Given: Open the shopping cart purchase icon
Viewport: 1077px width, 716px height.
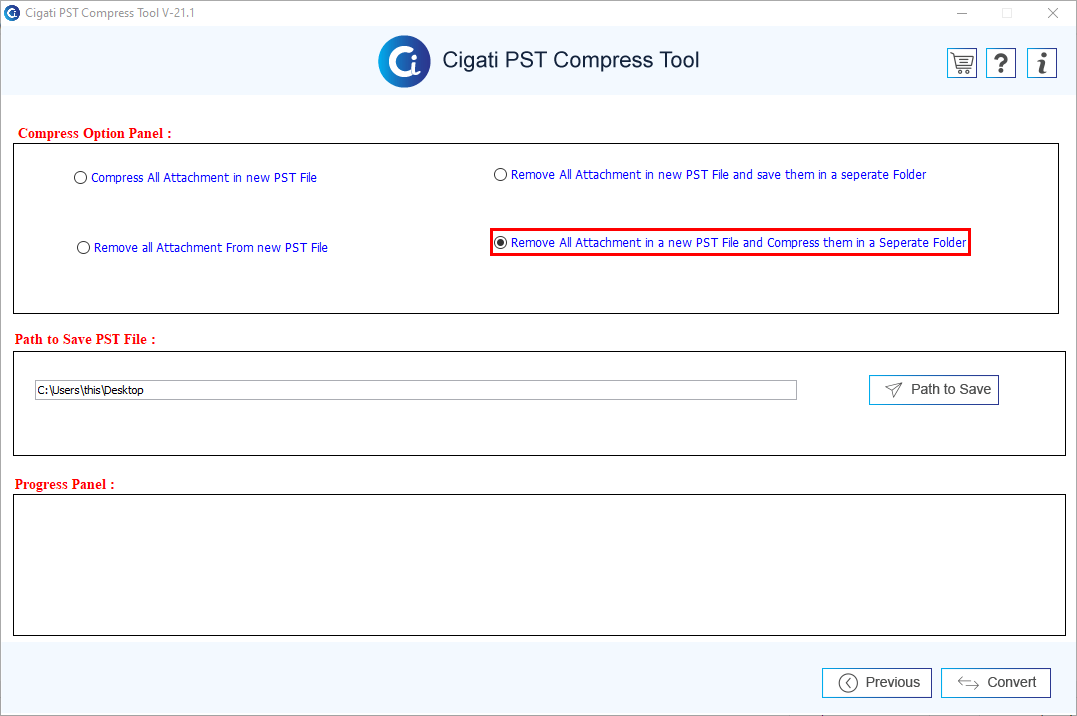Looking at the screenshot, I should [962, 63].
